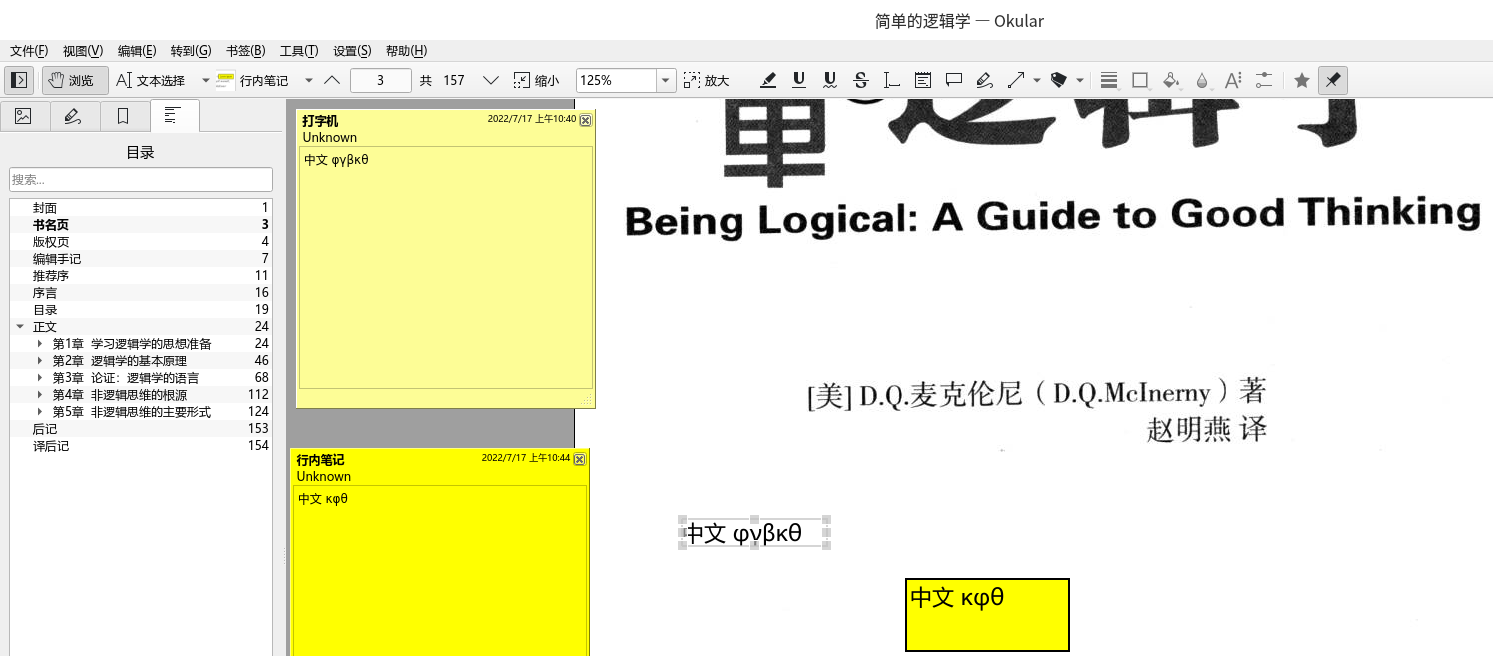
Task: Jump to 编辑手记 in contents
Action: point(141,259)
